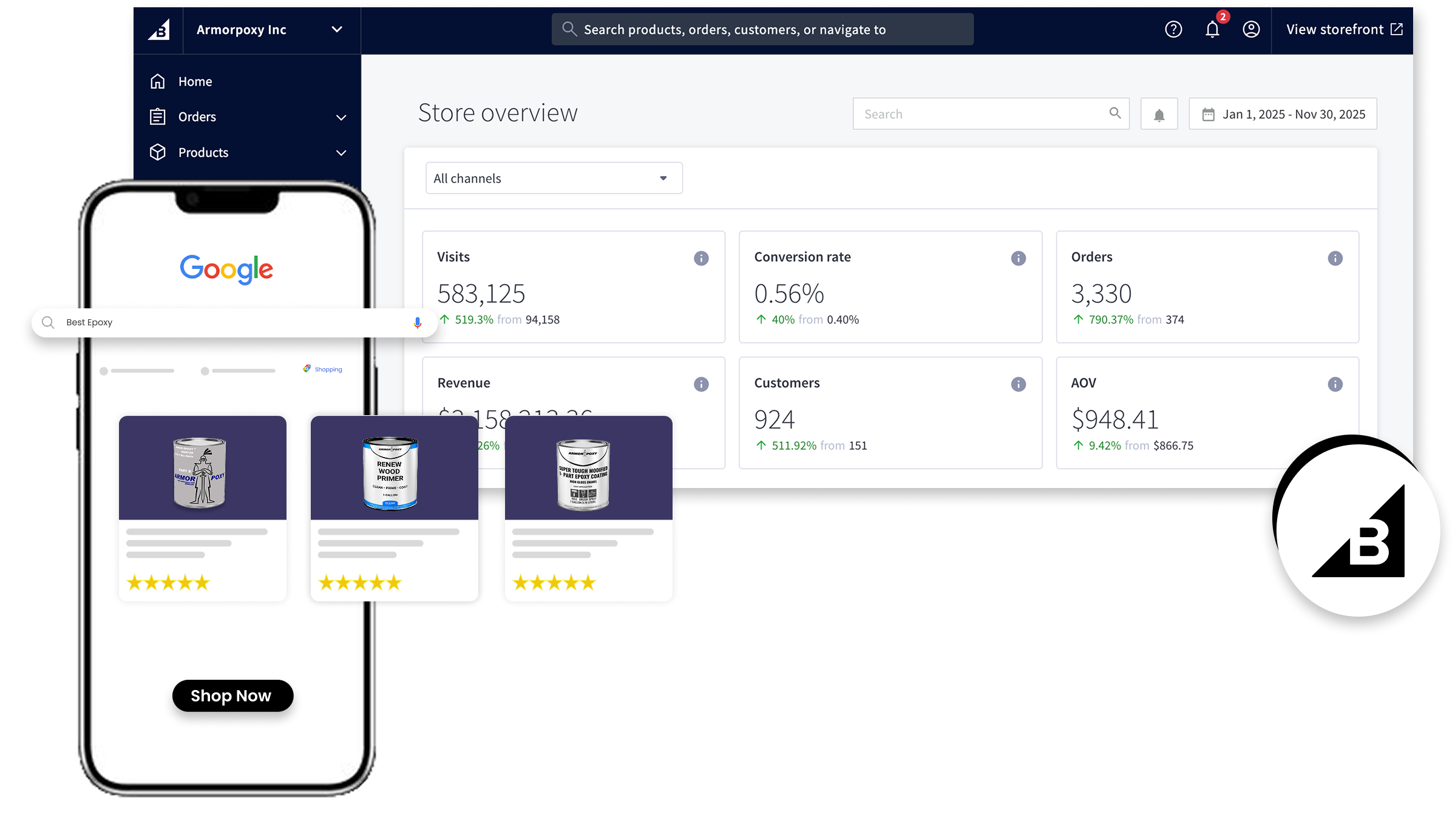Click the 0.56% conversion rate value
The height and width of the screenshot is (840, 1455).
(x=789, y=294)
